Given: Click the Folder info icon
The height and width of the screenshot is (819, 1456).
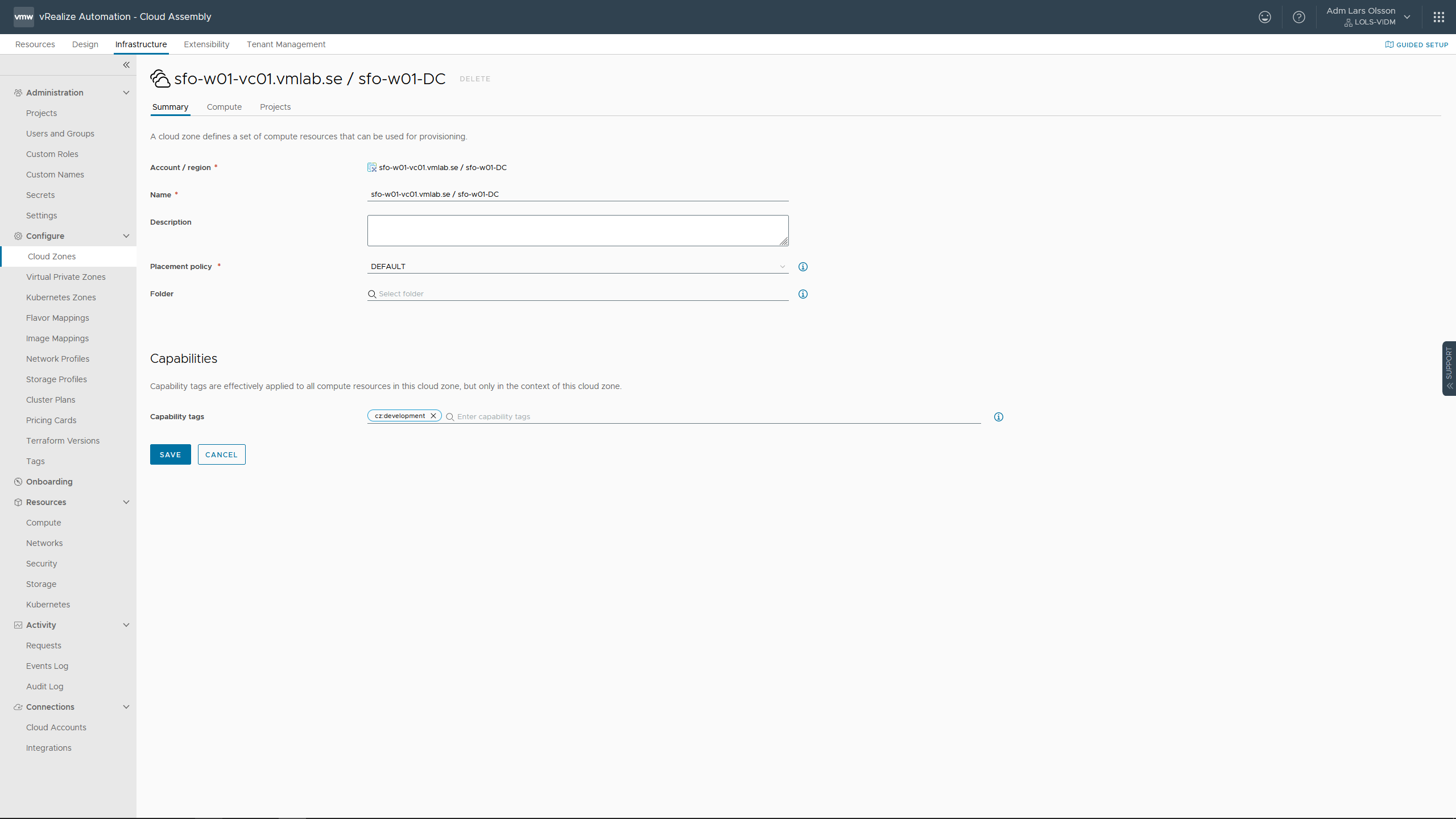Looking at the screenshot, I should [803, 294].
